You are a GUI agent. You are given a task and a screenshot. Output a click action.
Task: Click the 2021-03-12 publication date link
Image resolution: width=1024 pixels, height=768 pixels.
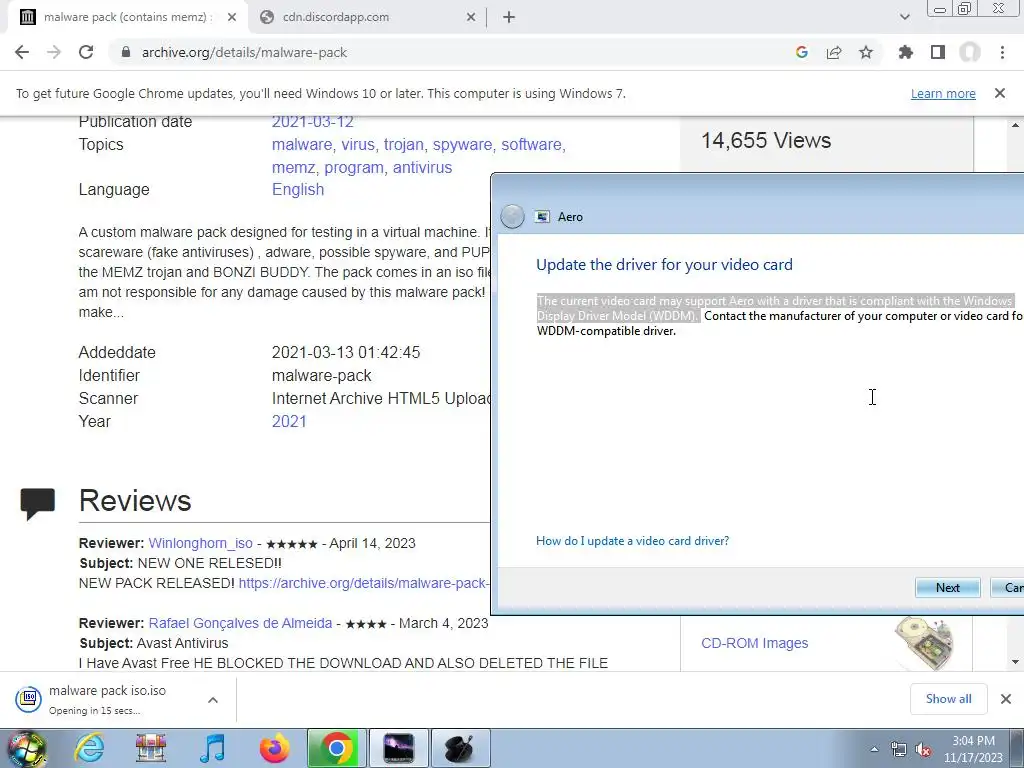[x=312, y=122]
